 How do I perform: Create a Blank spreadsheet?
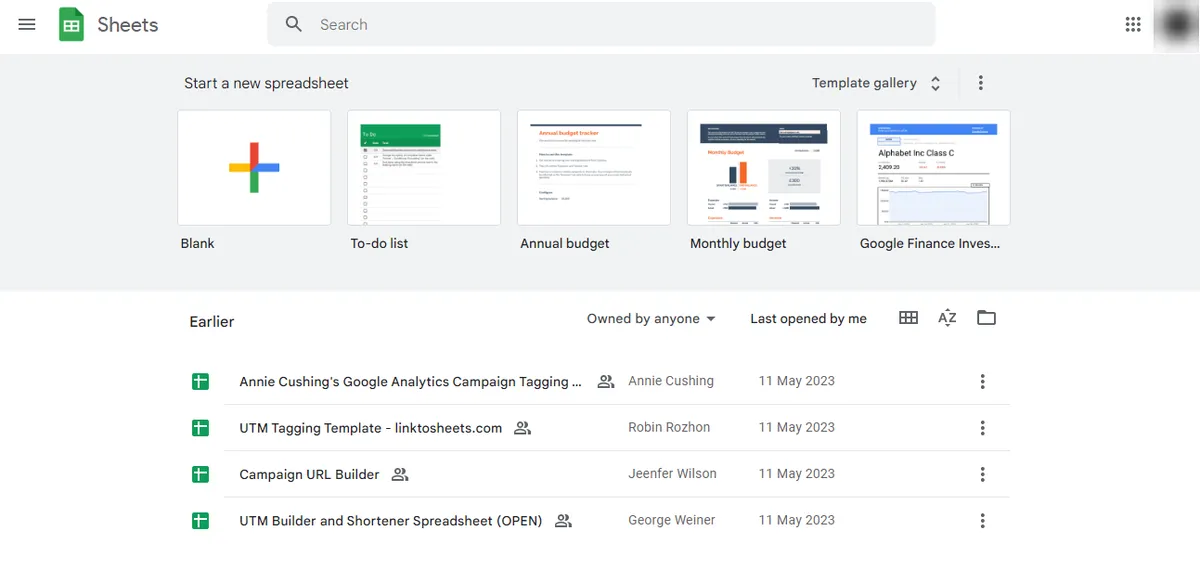[x=254, y=168]
